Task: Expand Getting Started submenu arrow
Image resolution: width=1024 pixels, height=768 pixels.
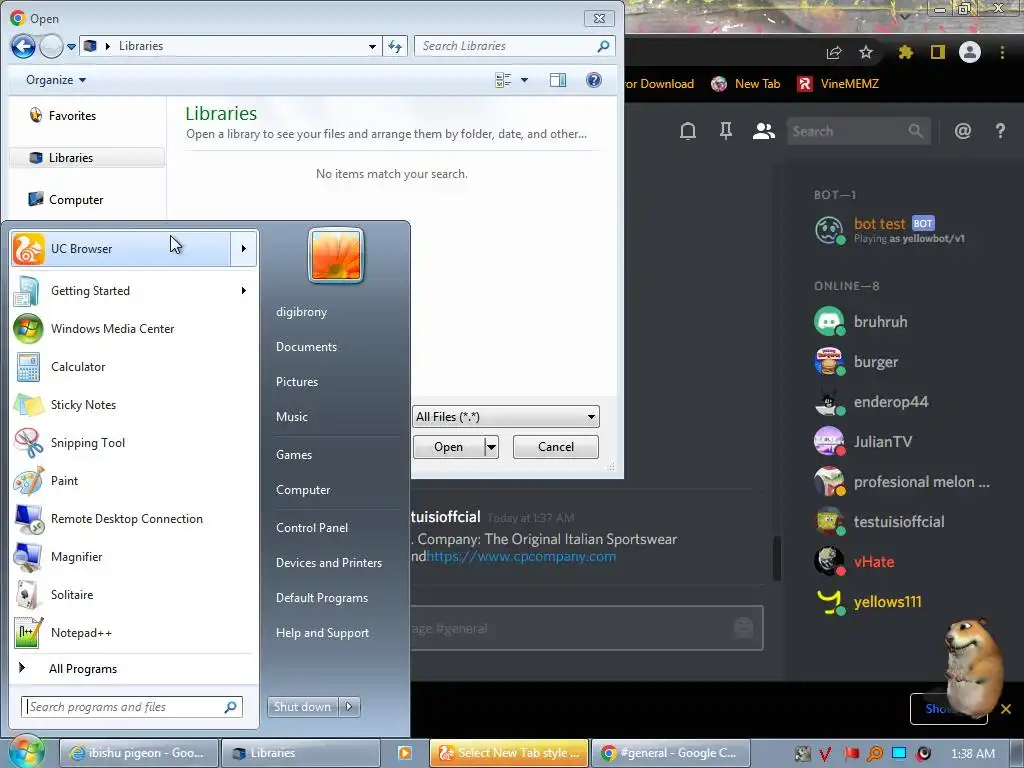Action: tap(244, 291)
